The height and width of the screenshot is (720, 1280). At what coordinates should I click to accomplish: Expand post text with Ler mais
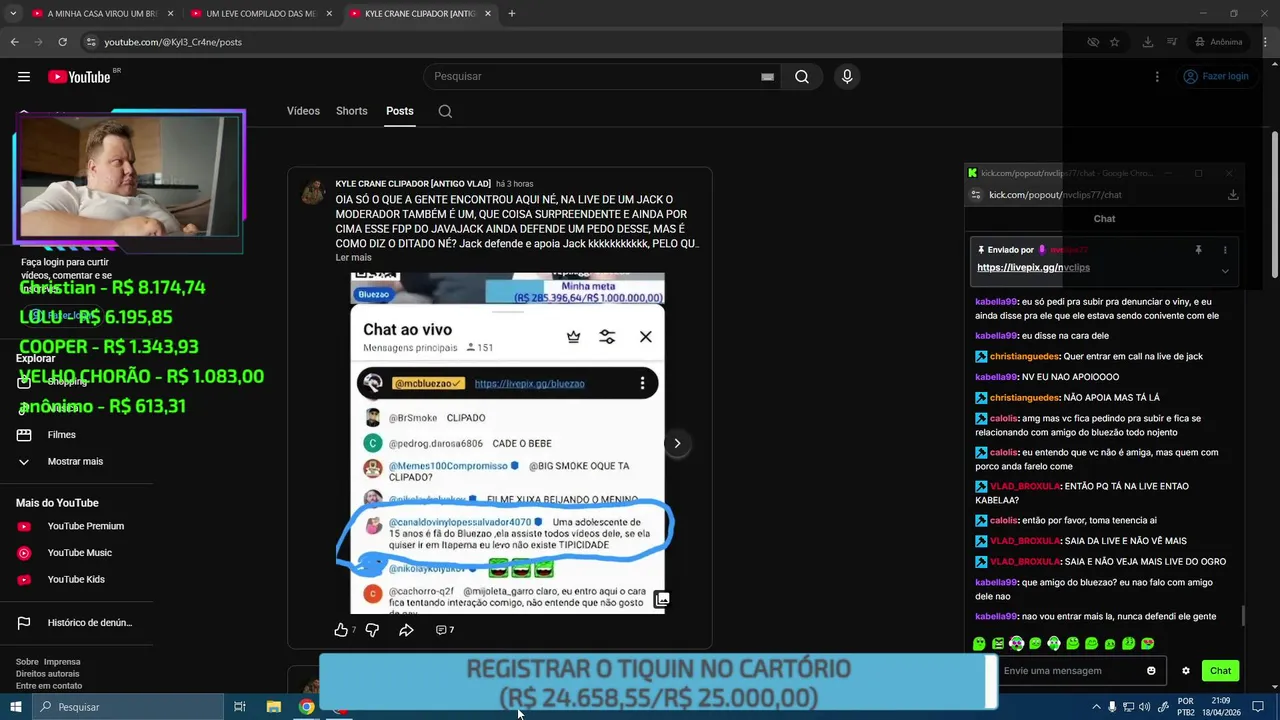(x=353, y=258)
